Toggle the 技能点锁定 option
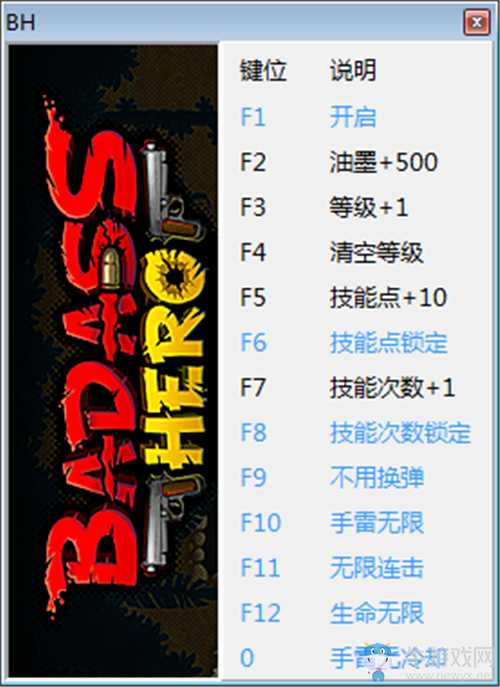This screenshot has width=500, height=687. click(x=389, y=342)
